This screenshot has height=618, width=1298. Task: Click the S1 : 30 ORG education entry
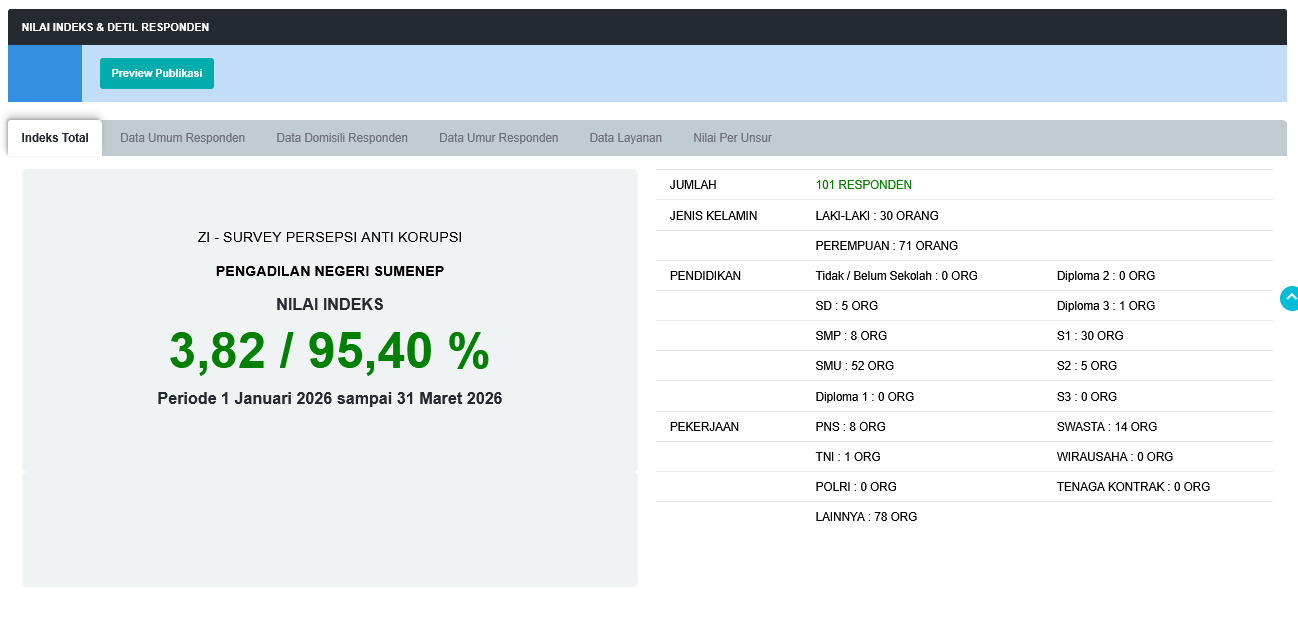pos(1089,336)
